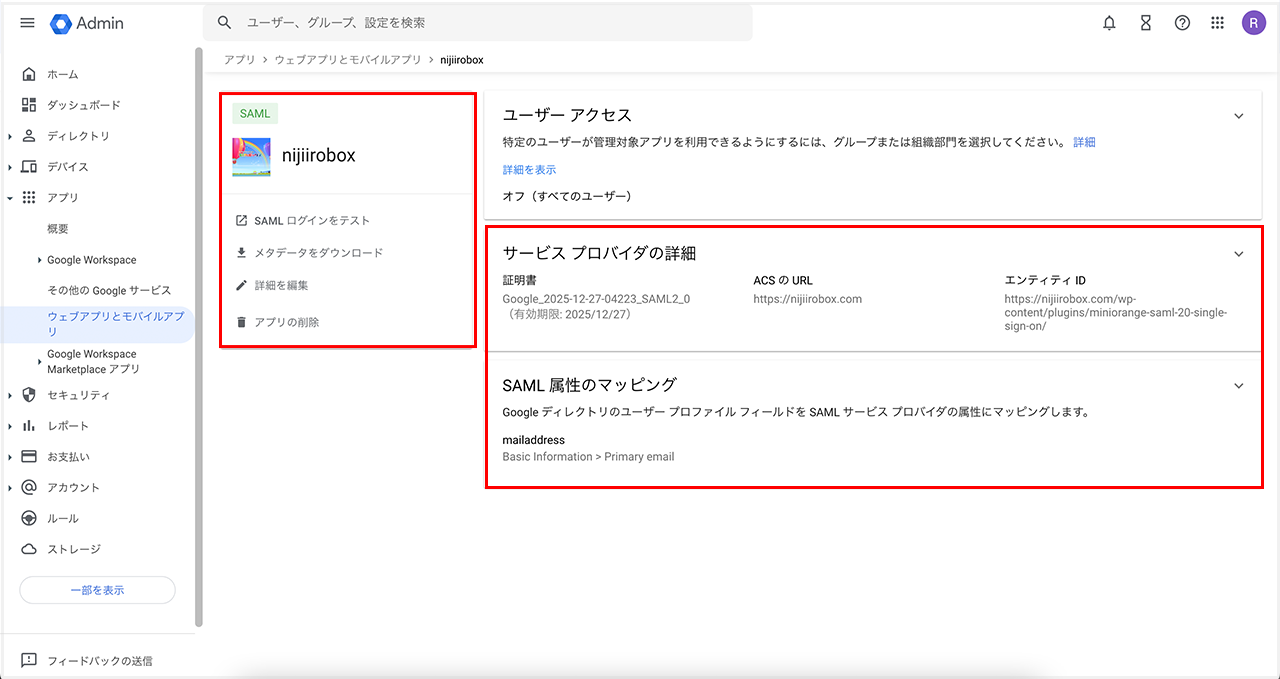This screenshot has width=1280, height=679.
Task: Click the notifications bell icon
Action: (x=1109, y=23)
